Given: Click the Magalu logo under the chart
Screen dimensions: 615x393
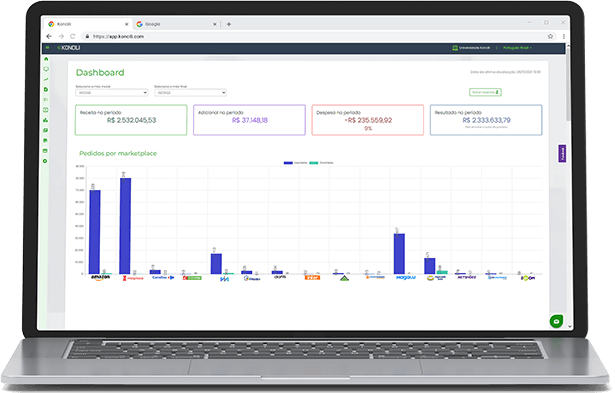Looking at the screenshot, I should coord(406,277).
